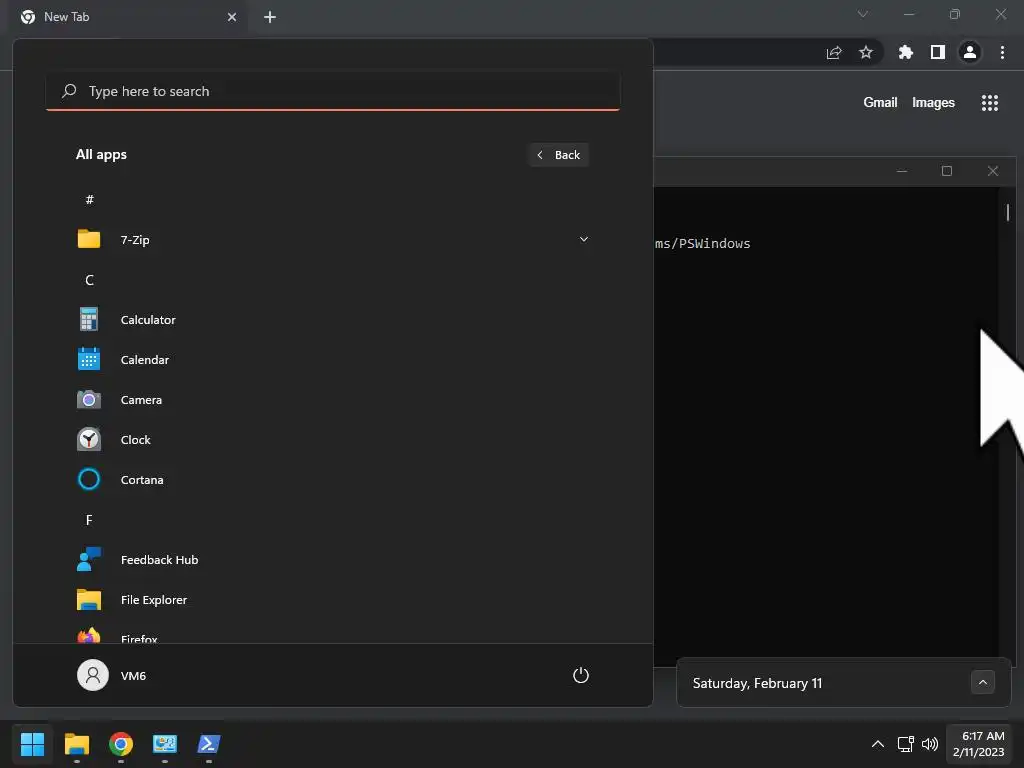Click the ms/PSWindows text in PowerShell

pyautogui.click(x=703, y=244)
